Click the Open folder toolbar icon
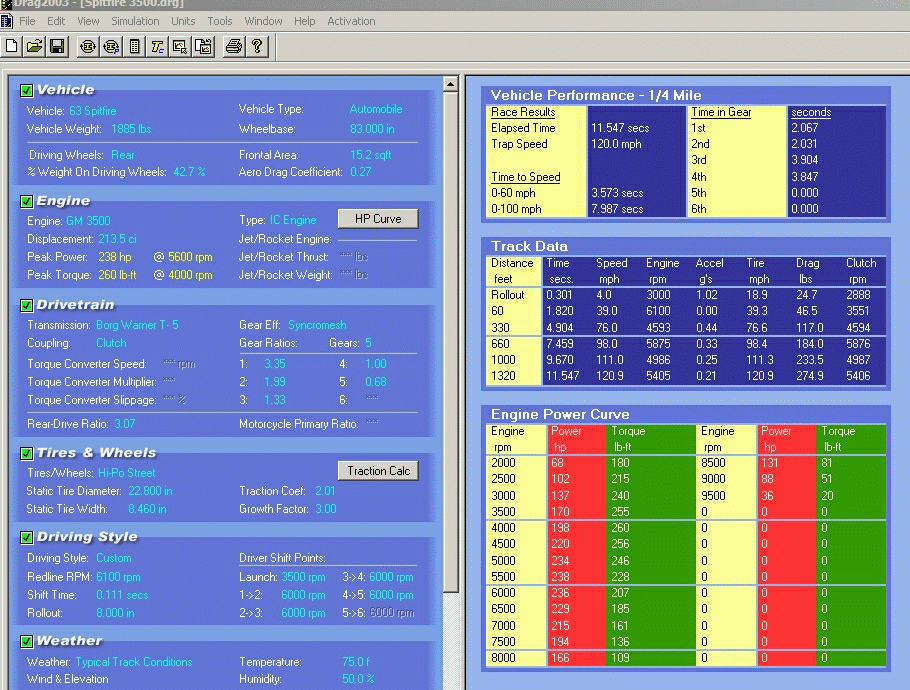This screenshot has height=690, width=910. coord(34,46)
